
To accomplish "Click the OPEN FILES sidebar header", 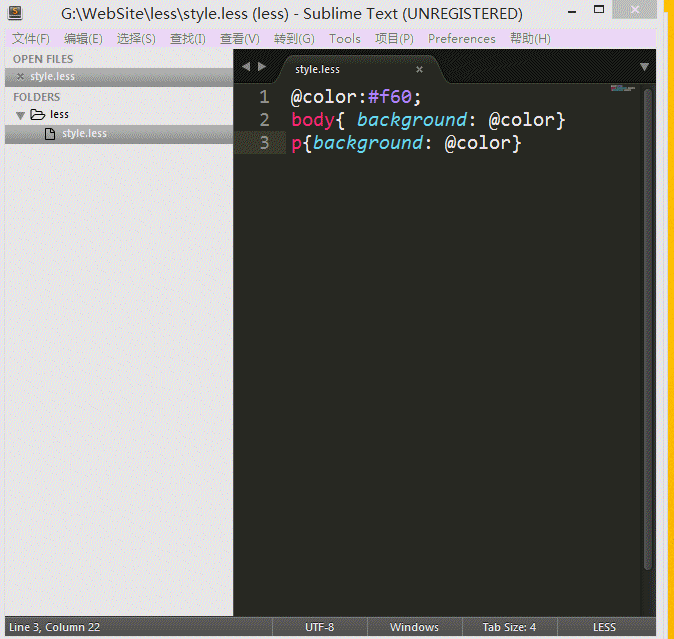I will (43, 59).
